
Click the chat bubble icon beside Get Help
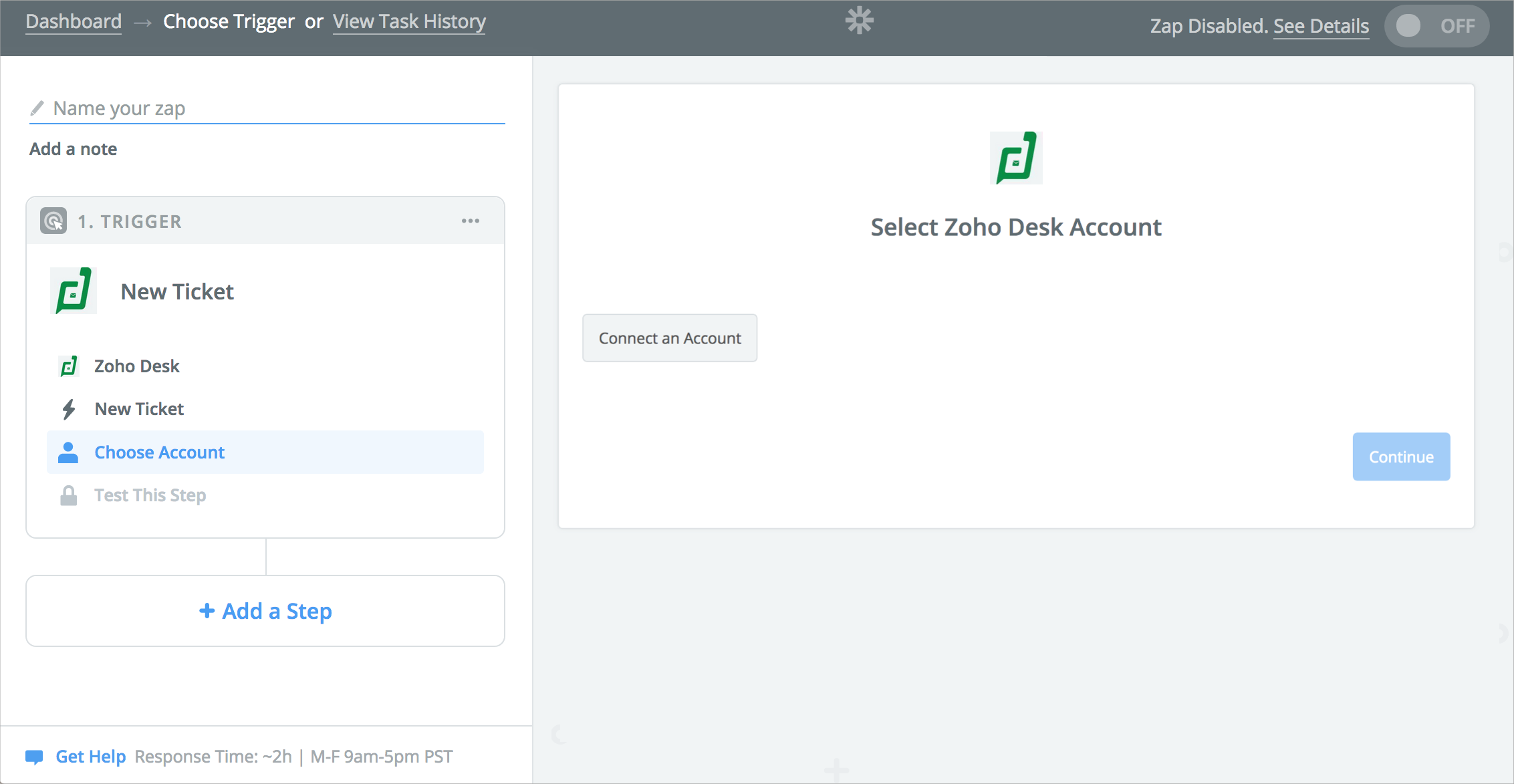[x=34, y=757]
